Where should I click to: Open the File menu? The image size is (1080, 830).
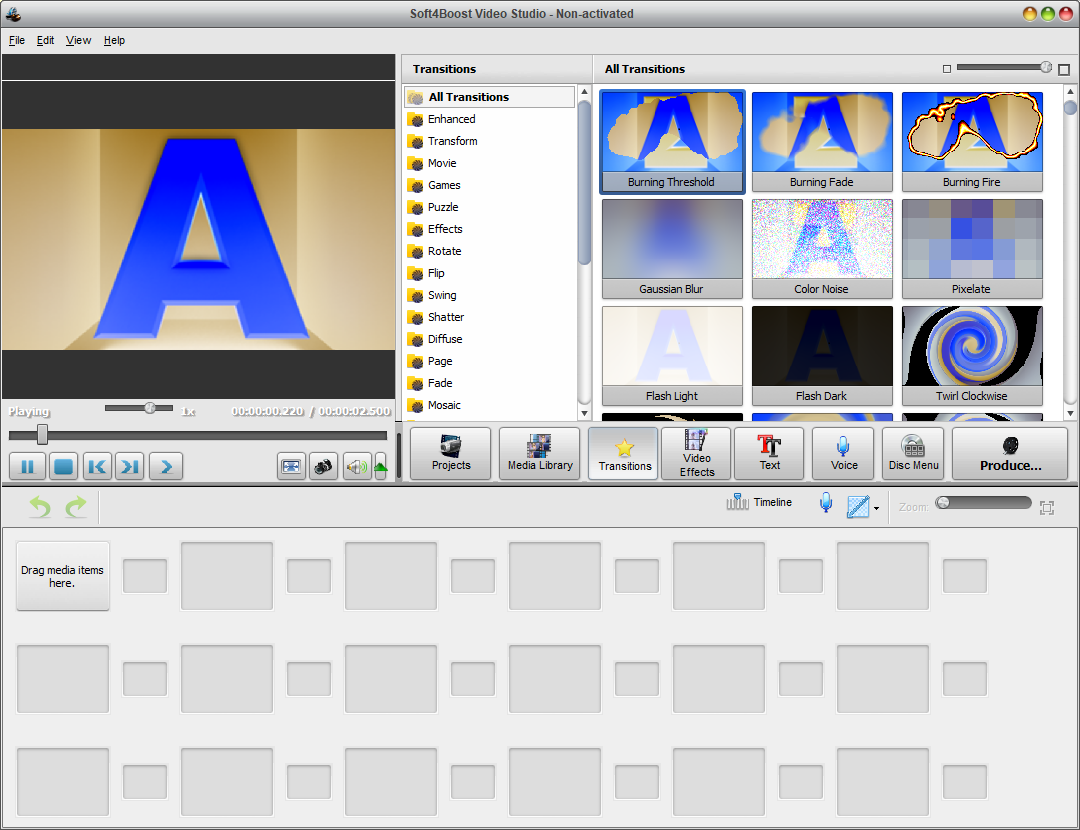pos(16,40)
